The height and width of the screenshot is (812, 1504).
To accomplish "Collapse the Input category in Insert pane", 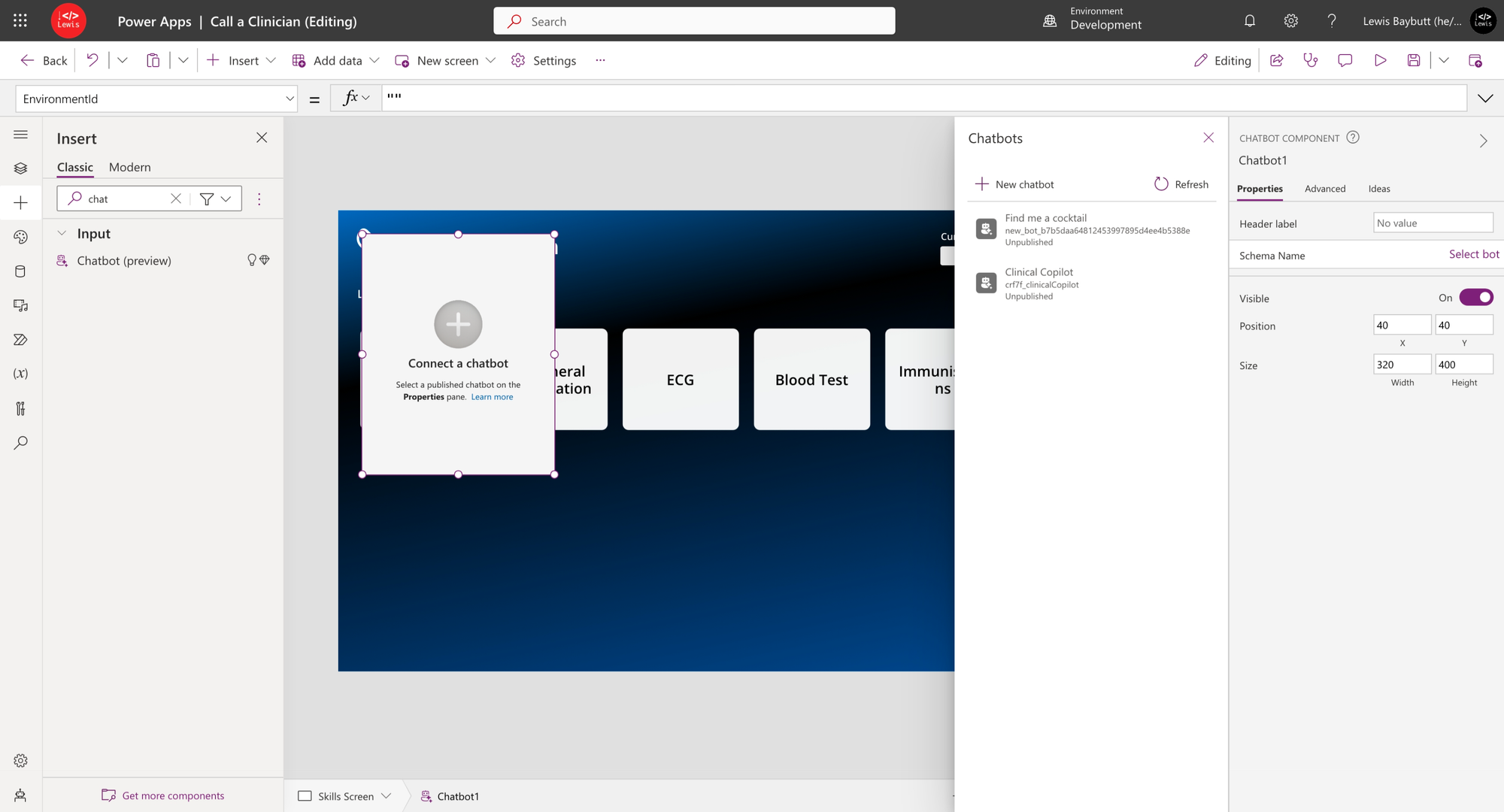I will coord(62,234).
